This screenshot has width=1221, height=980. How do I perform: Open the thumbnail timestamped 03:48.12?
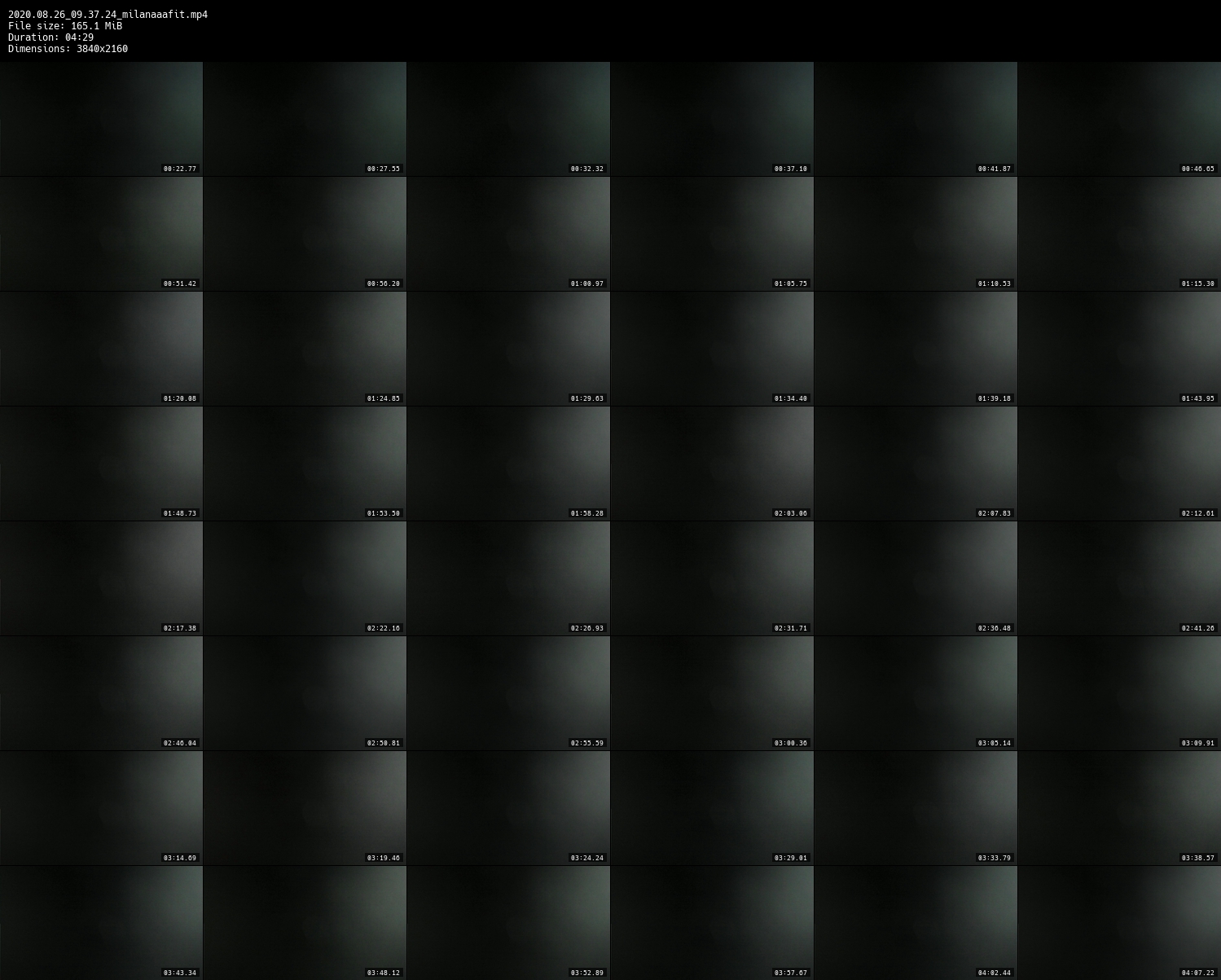coord(305,923)
